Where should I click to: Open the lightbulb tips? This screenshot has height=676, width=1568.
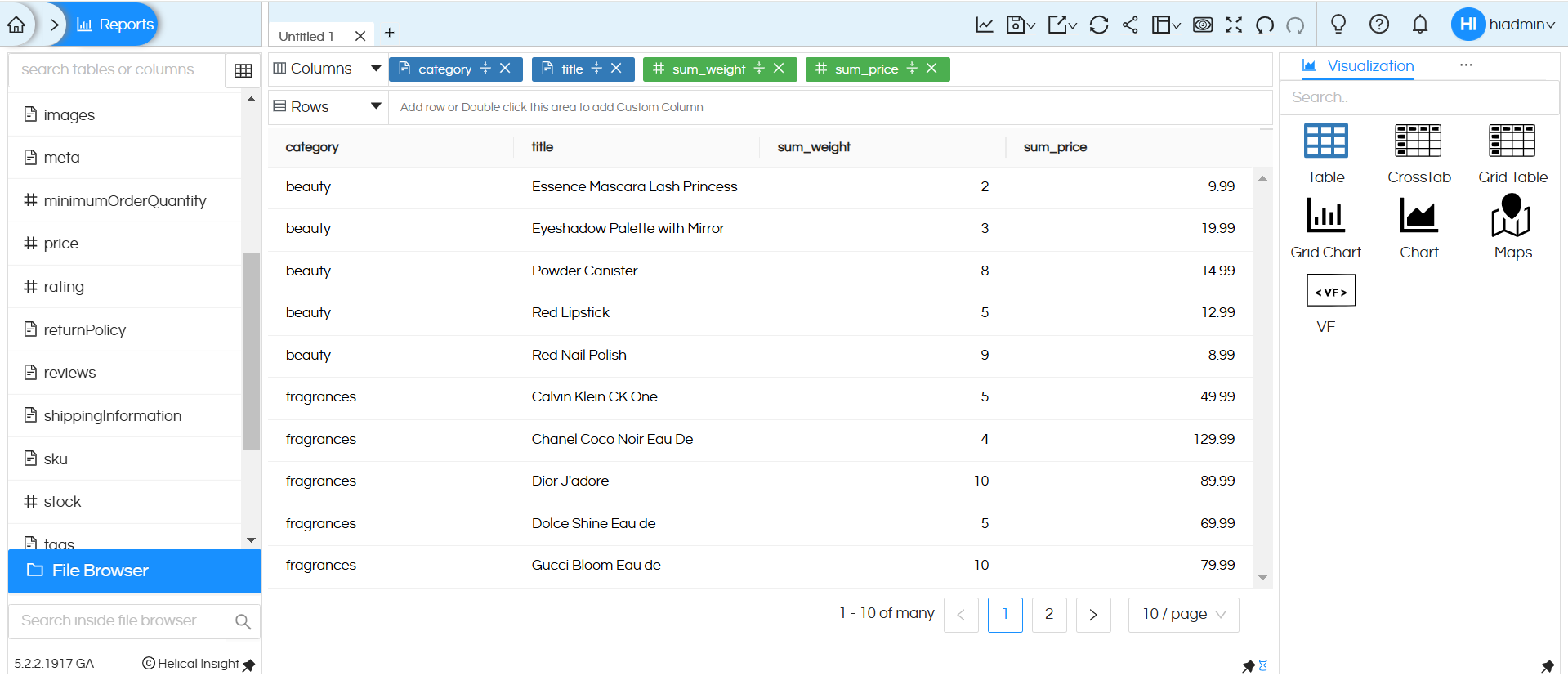pyautogui.click(x=1338, y=25)
